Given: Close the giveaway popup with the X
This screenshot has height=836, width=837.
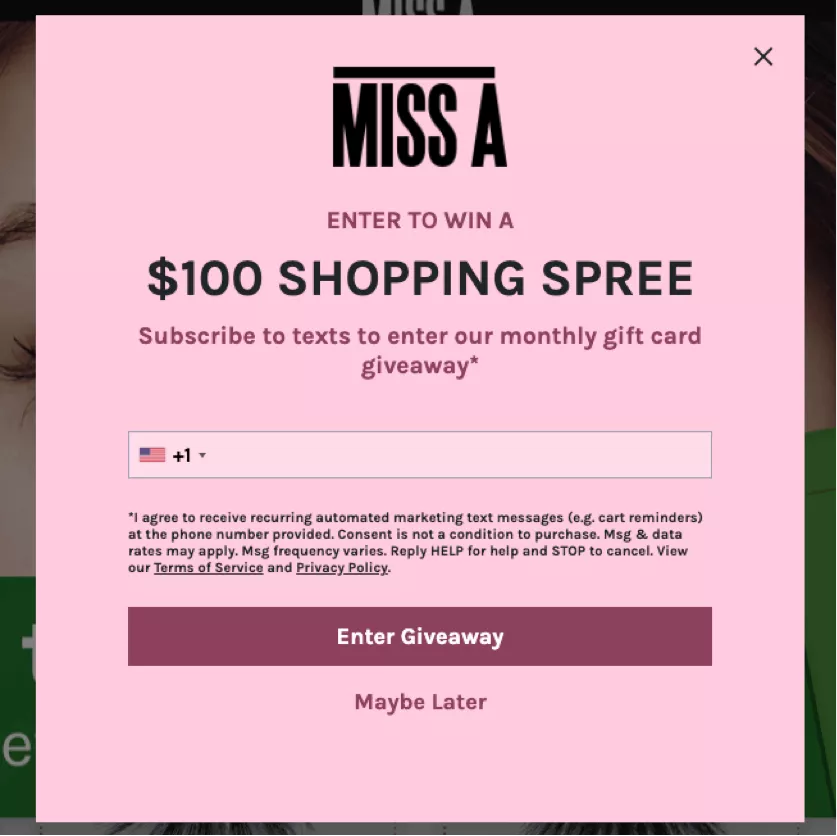Looking at the screenshot, I should (x=763, y=57).
